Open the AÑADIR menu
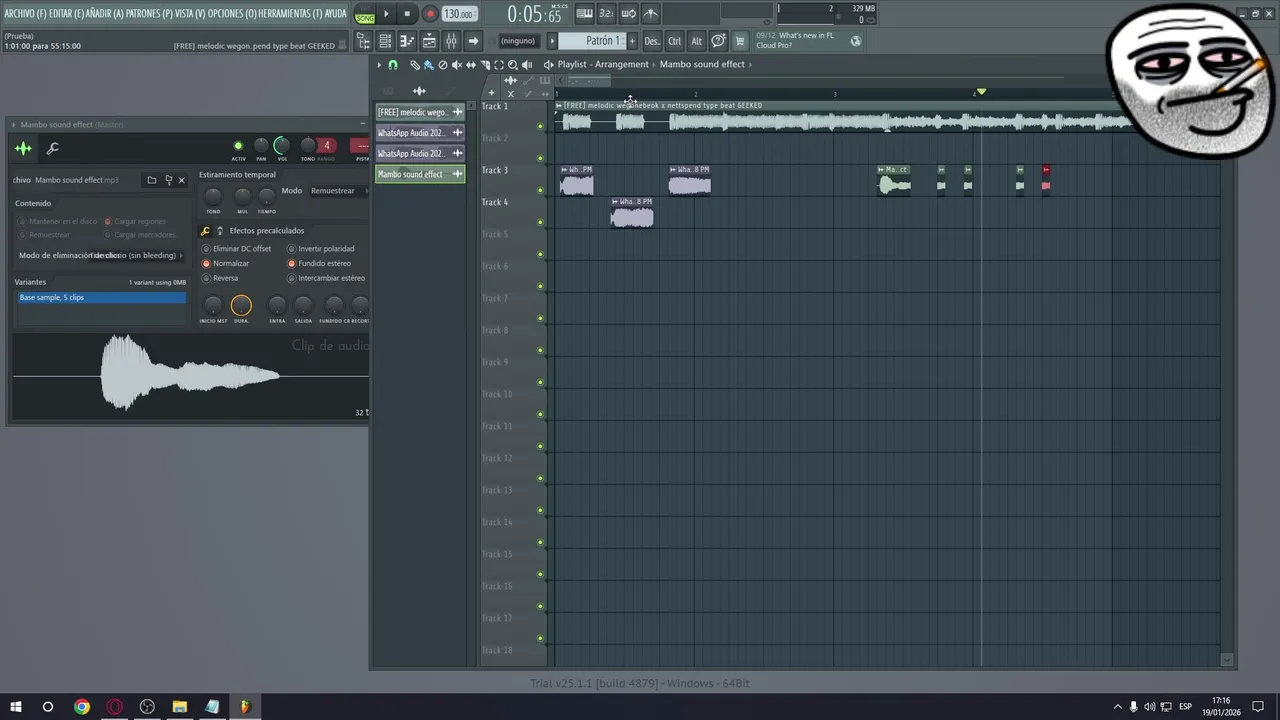The height and width of the screenshot is (720, 1280). coord(105,13)
